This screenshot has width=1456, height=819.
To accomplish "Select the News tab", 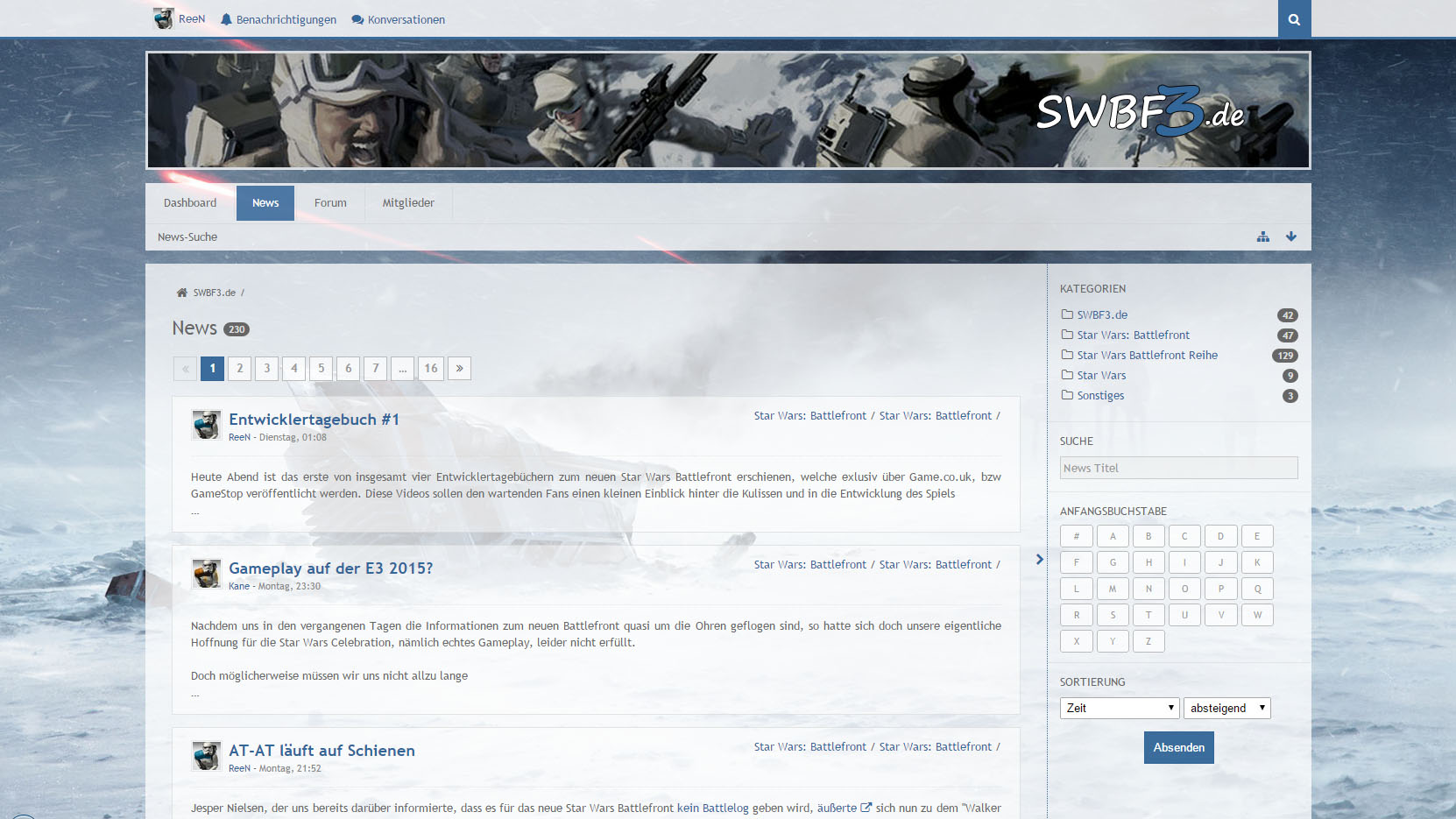I will coord(265,202).
